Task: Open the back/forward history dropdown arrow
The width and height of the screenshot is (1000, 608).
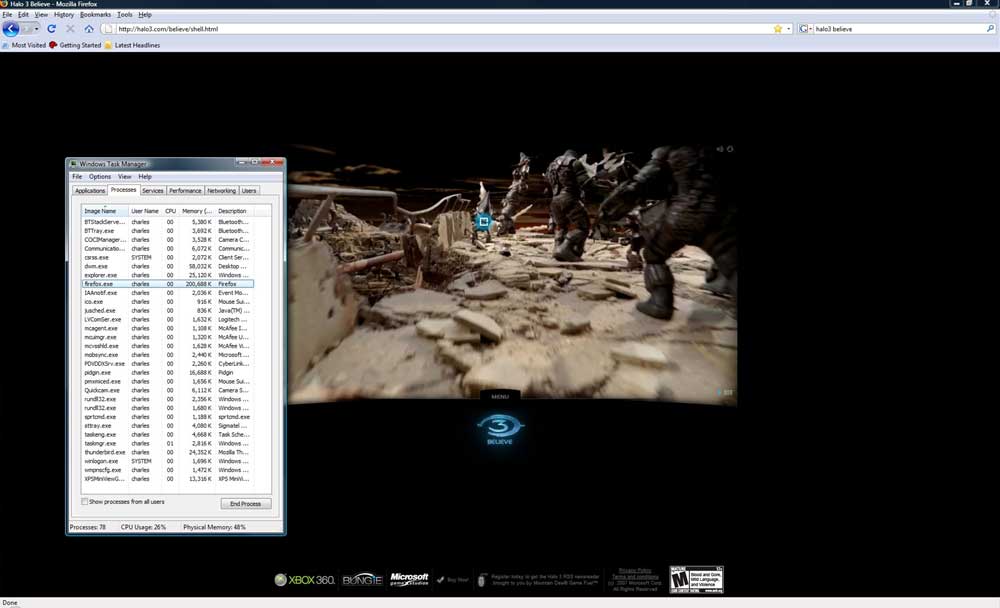Action: (x=36, y=29)
